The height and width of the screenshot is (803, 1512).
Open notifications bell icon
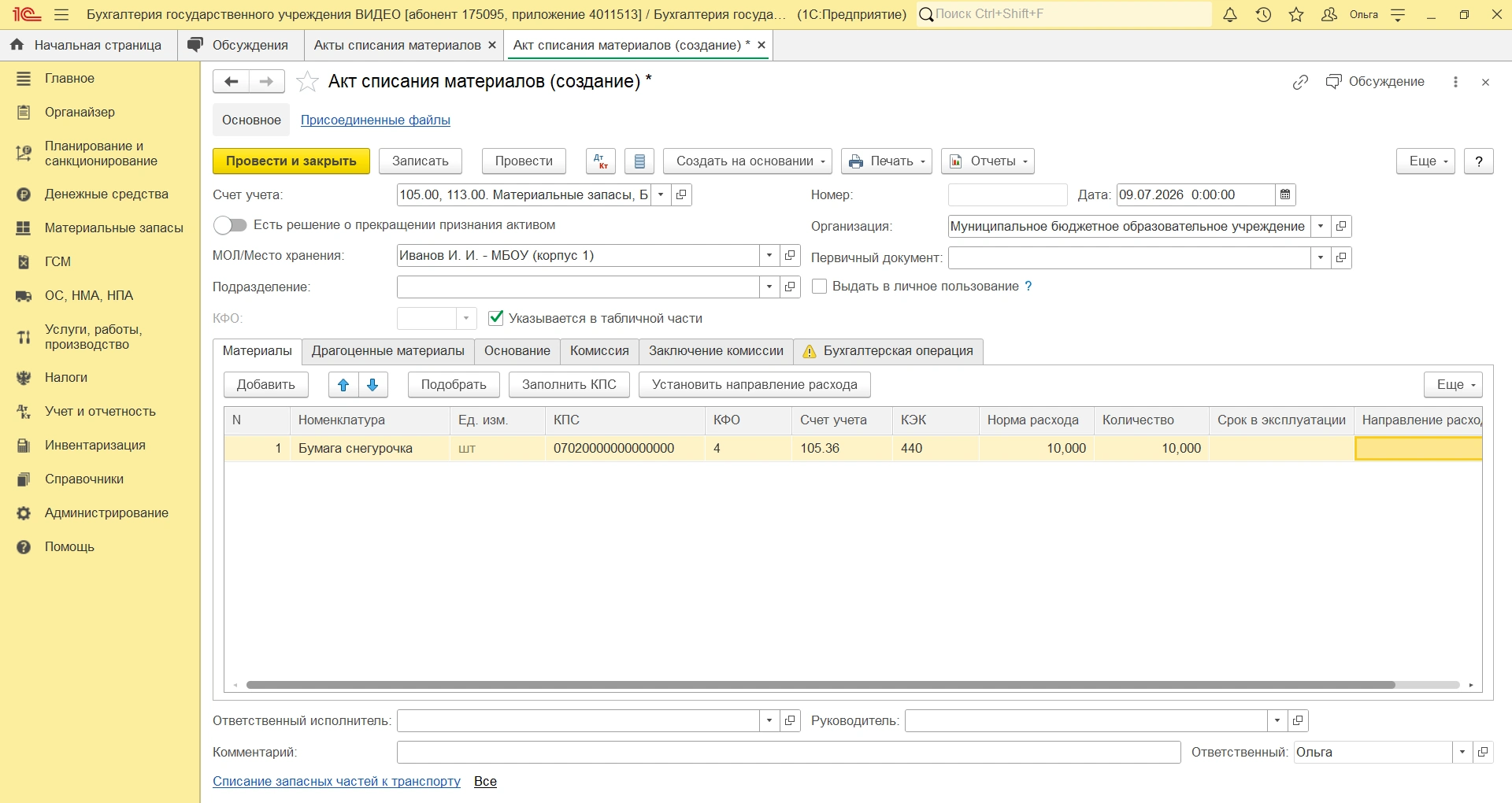pyautogui.click(x=1230, y=14)
